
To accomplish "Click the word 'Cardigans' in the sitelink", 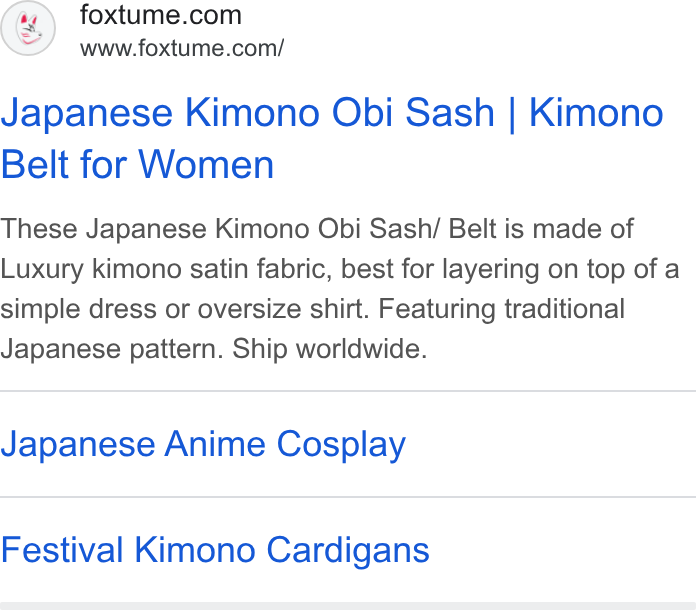I will (348, 550).
